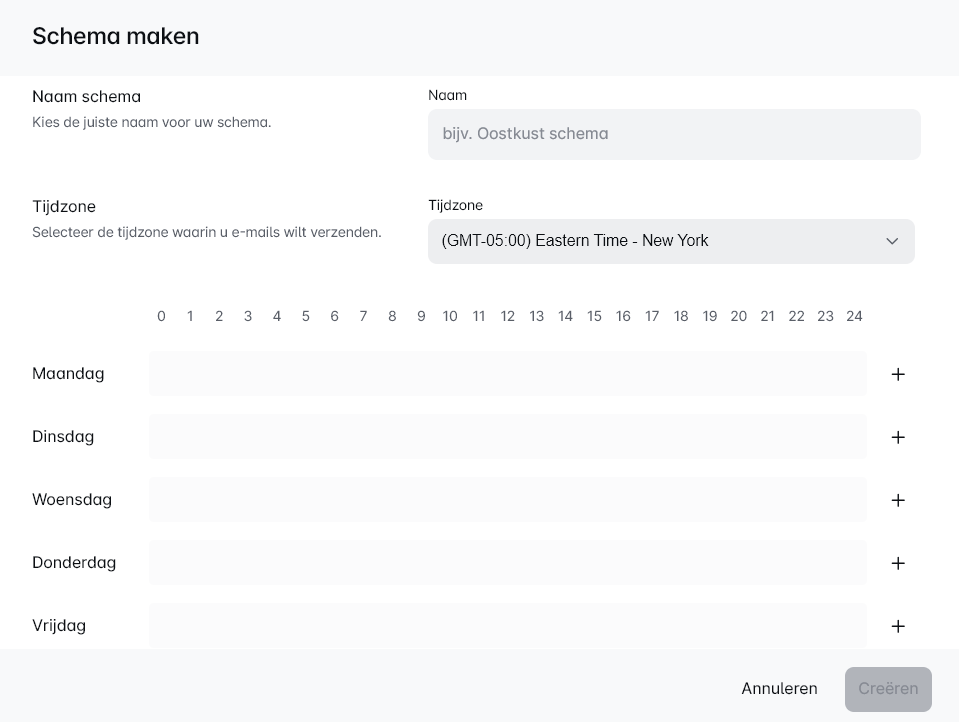
Task: Select the Woensdag schedule track
Action: (x=508, y=500)
